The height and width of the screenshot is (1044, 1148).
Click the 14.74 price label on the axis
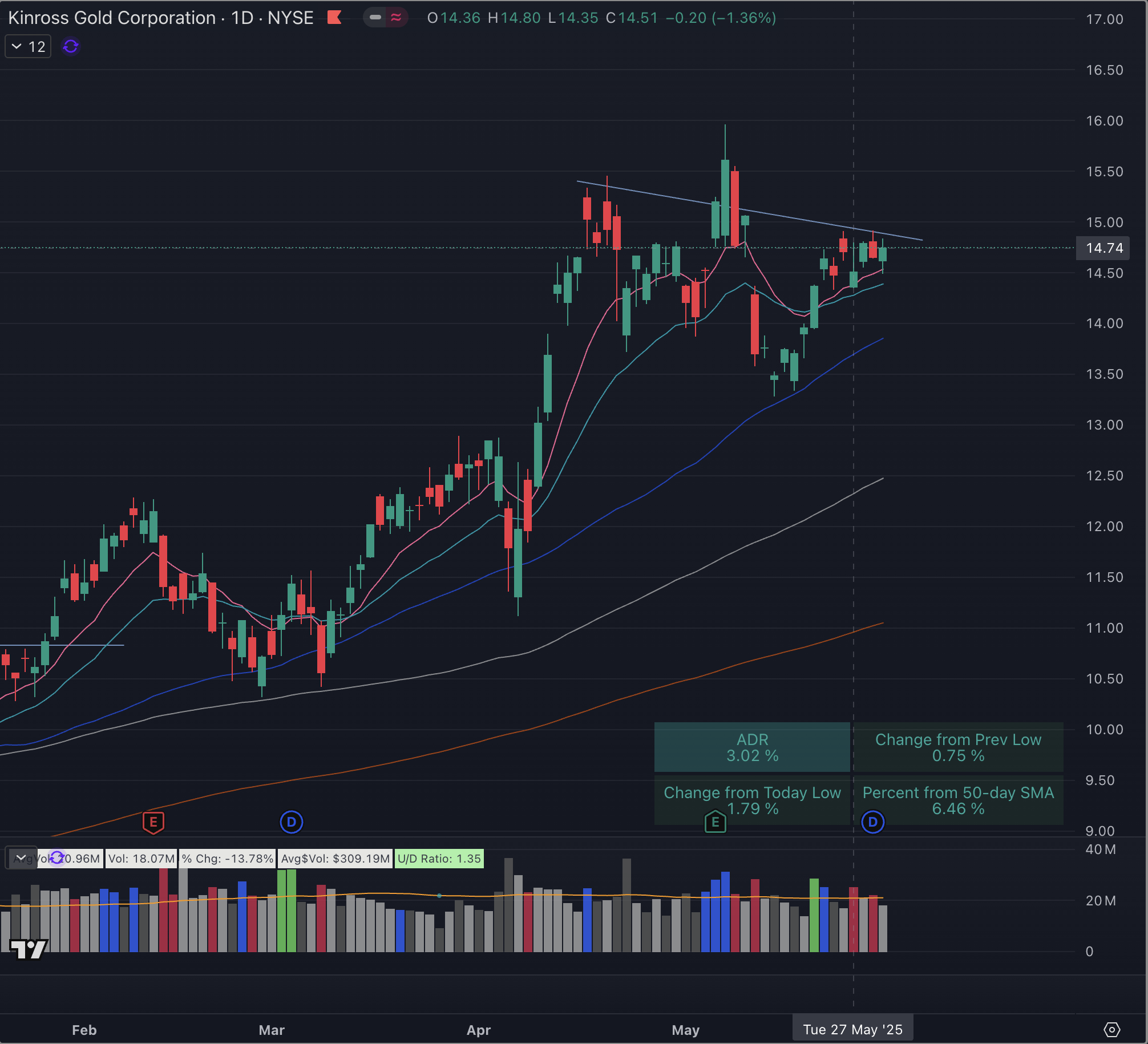(x=1103, y=248)
